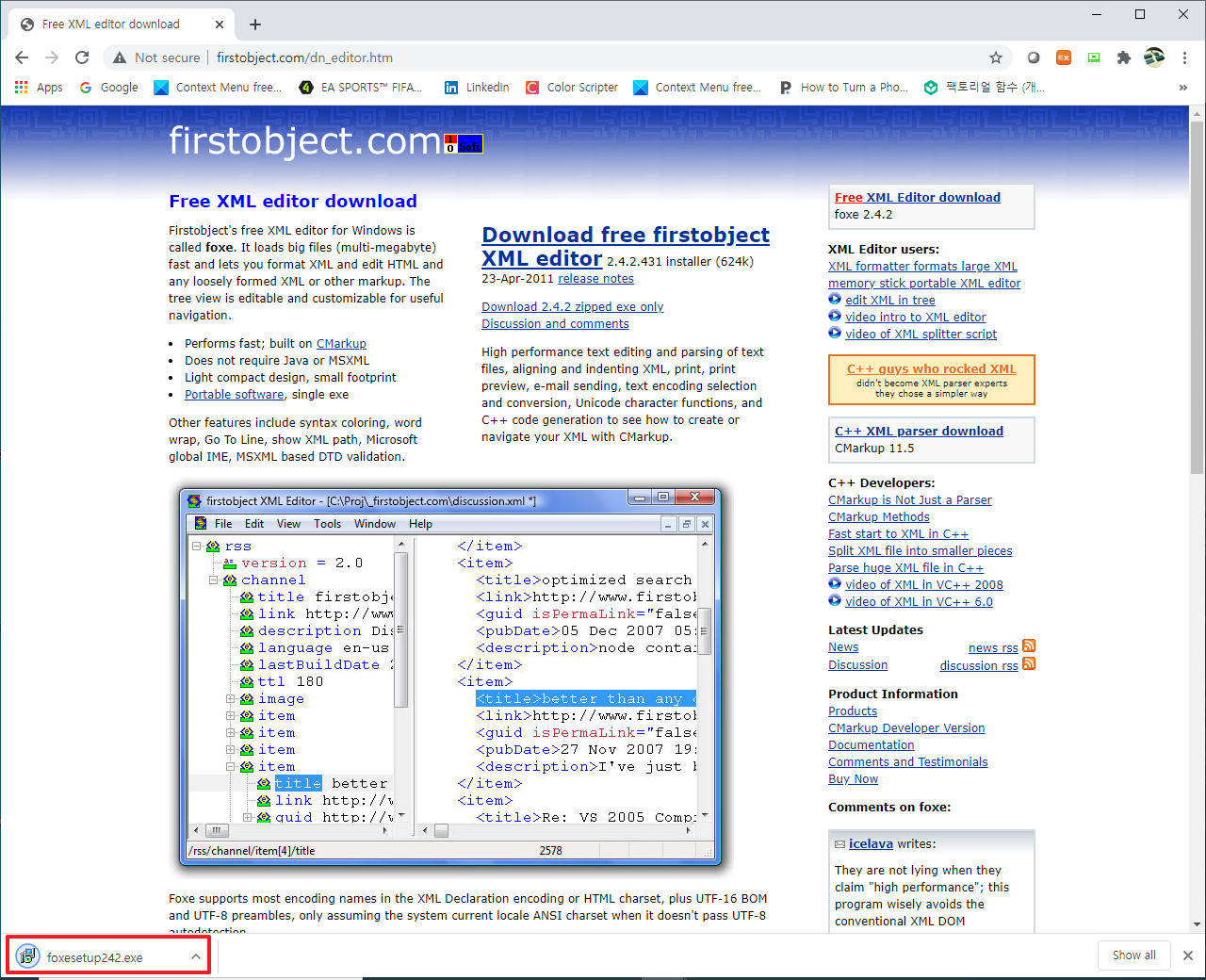Play edit XML in tree video icon
Viewport: 1206px width, 980px height.
tap(835, 300)
